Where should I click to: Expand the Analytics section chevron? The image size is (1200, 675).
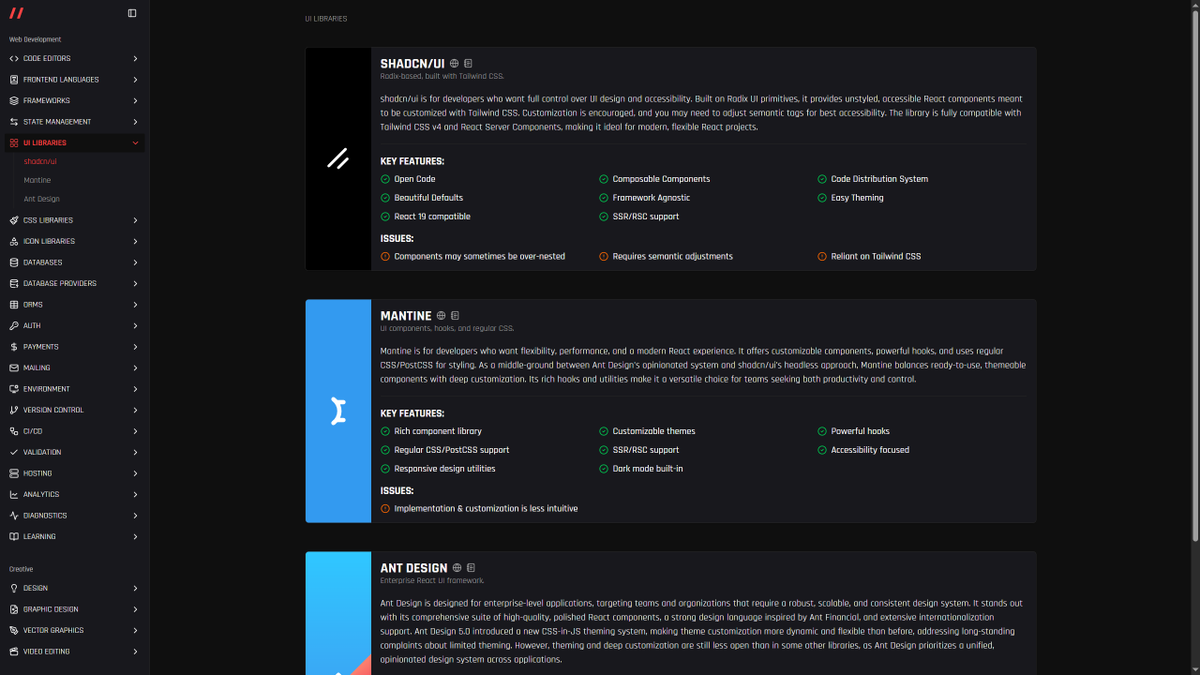[x=135, y=494]
